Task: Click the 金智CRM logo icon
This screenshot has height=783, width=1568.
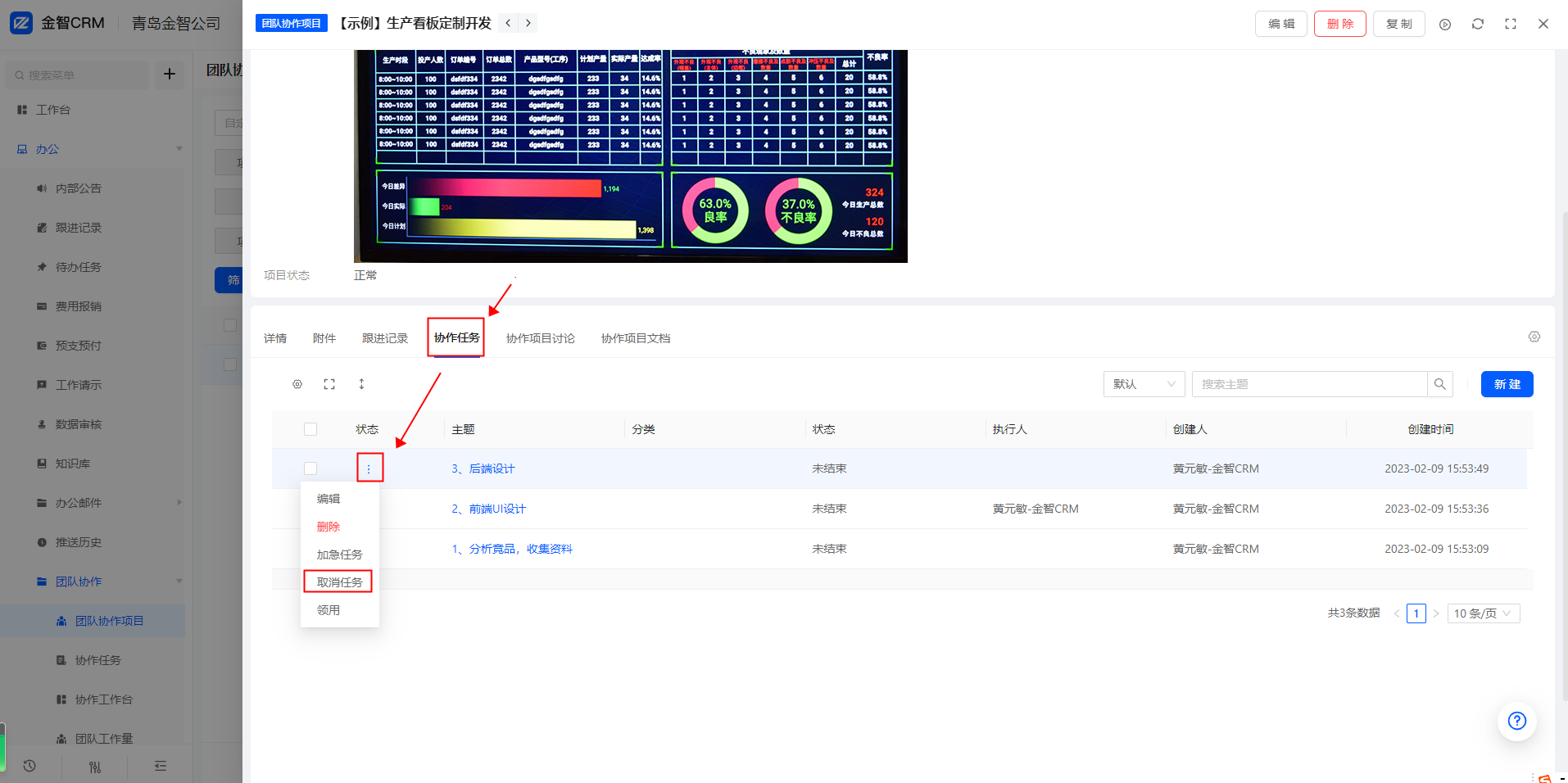Action: pyautogui.click(x=20, y=23)
